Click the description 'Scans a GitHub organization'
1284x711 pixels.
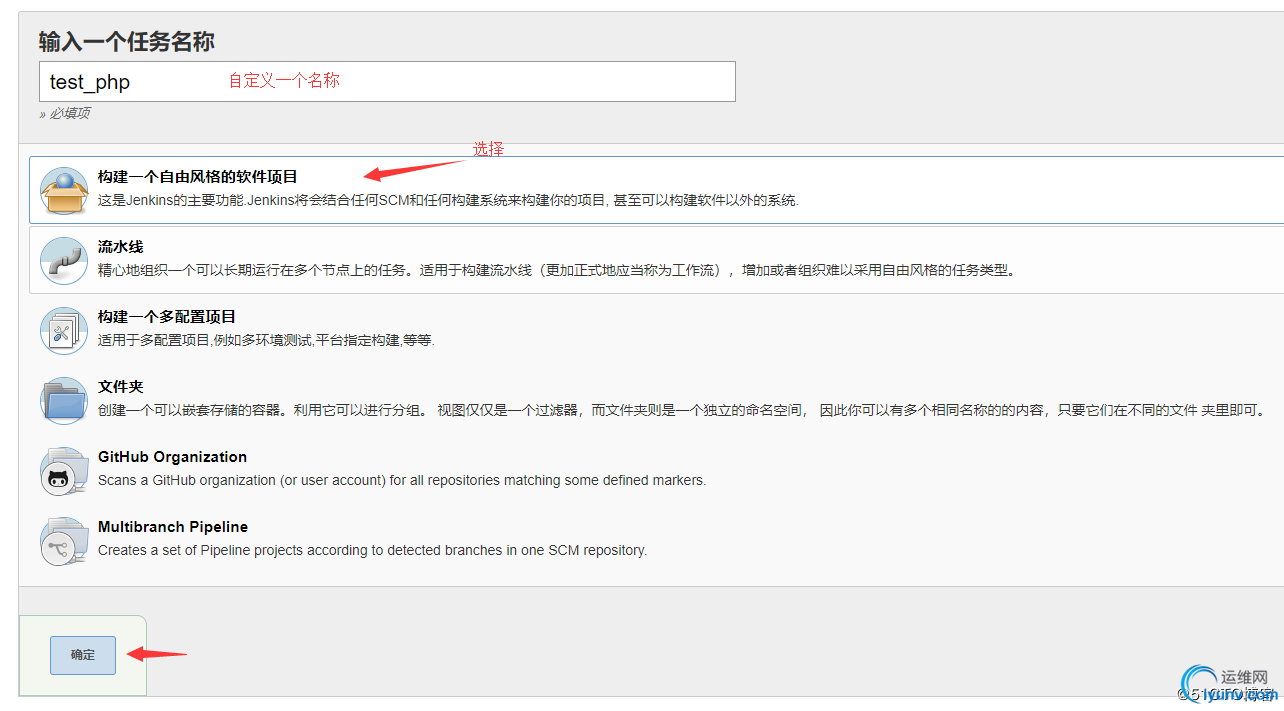click(x=402, y=480)
